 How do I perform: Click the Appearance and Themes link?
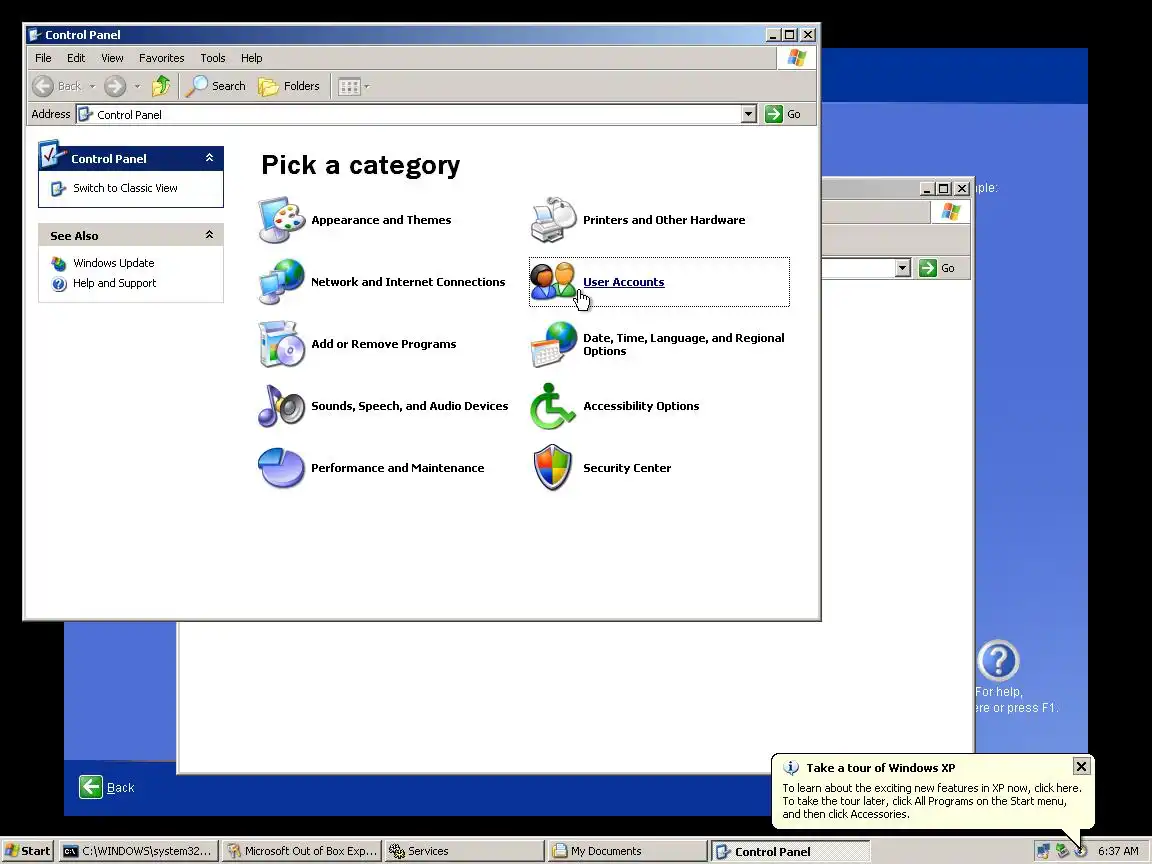coord(381,220)
